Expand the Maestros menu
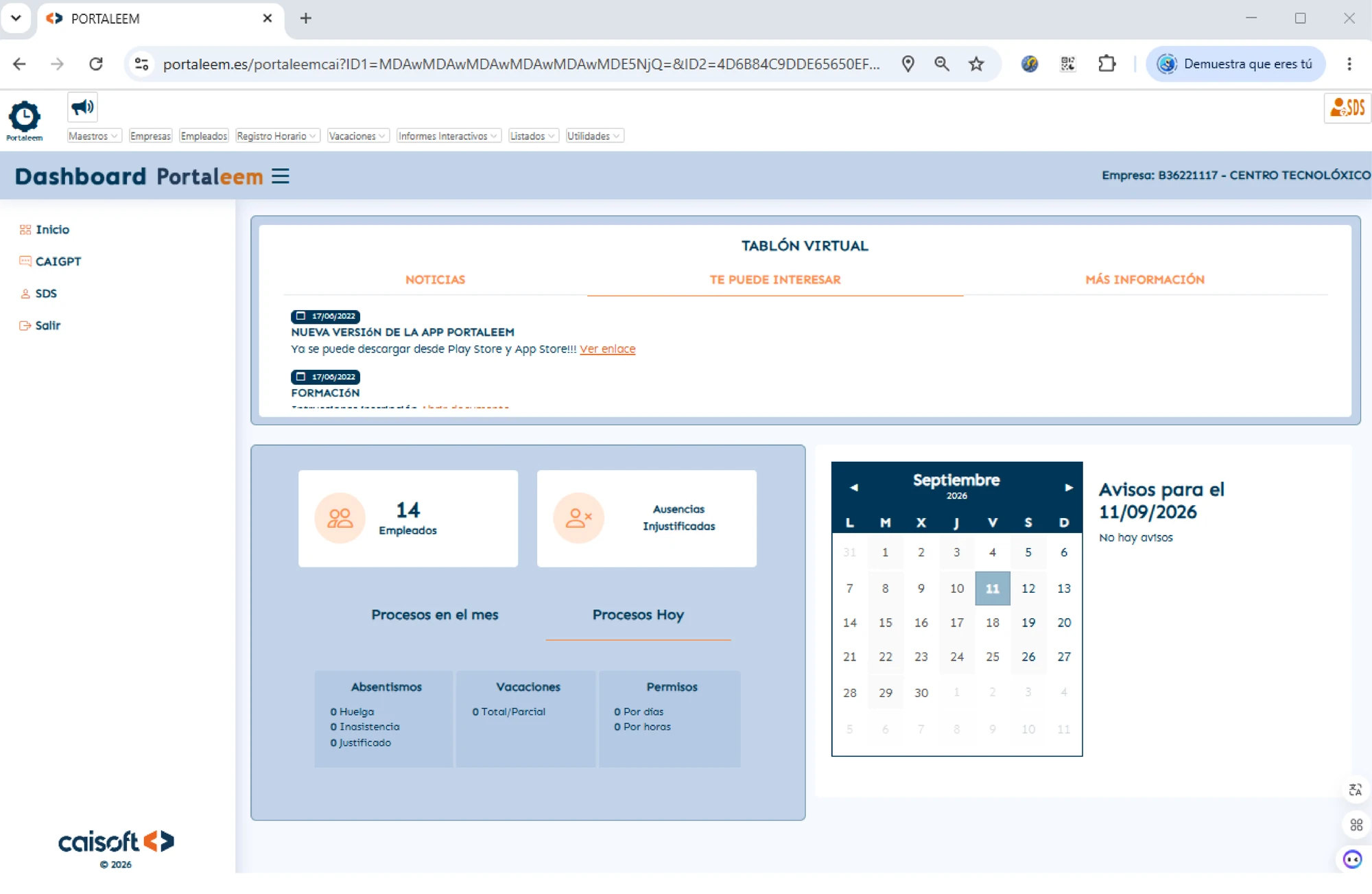This screenshot has height=894, width=1372. (x=94, y=136)
